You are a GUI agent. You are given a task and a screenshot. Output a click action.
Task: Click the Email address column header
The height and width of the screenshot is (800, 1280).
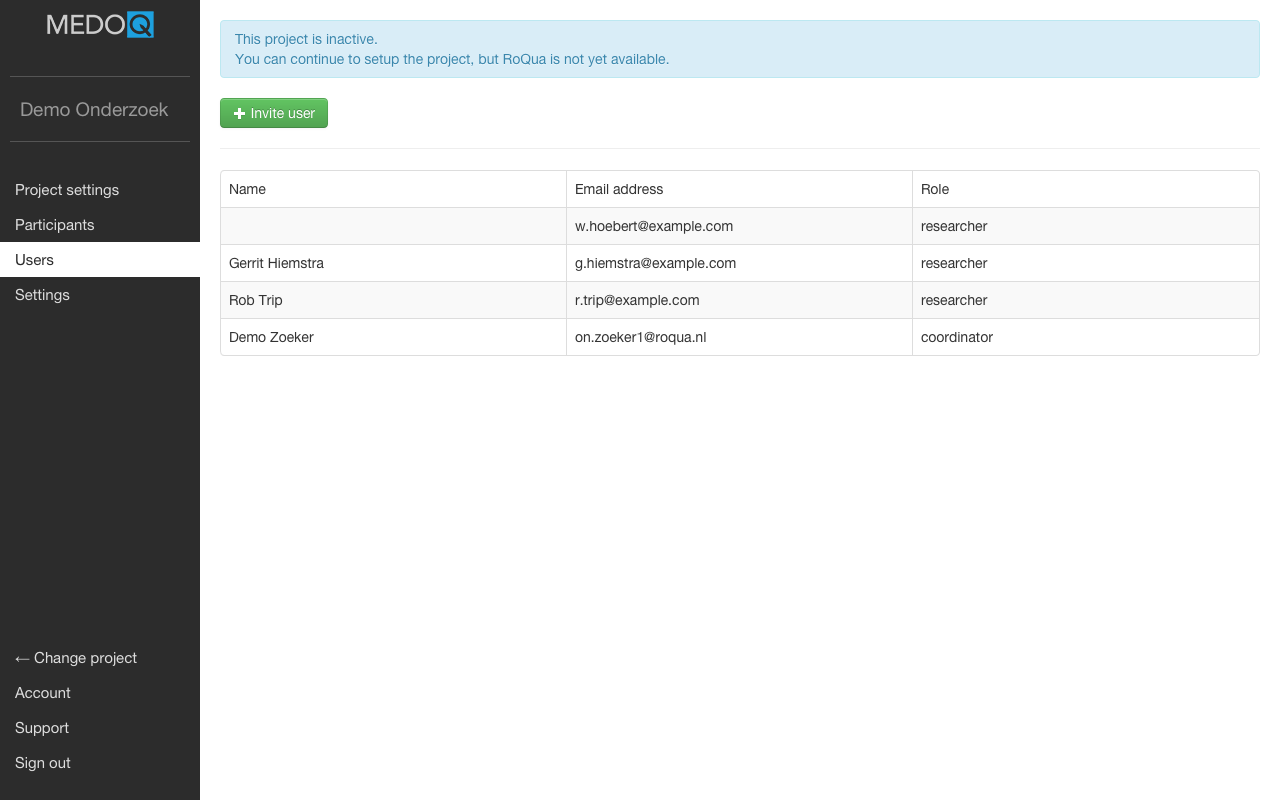pyautogui.click(x=619, y=189)
